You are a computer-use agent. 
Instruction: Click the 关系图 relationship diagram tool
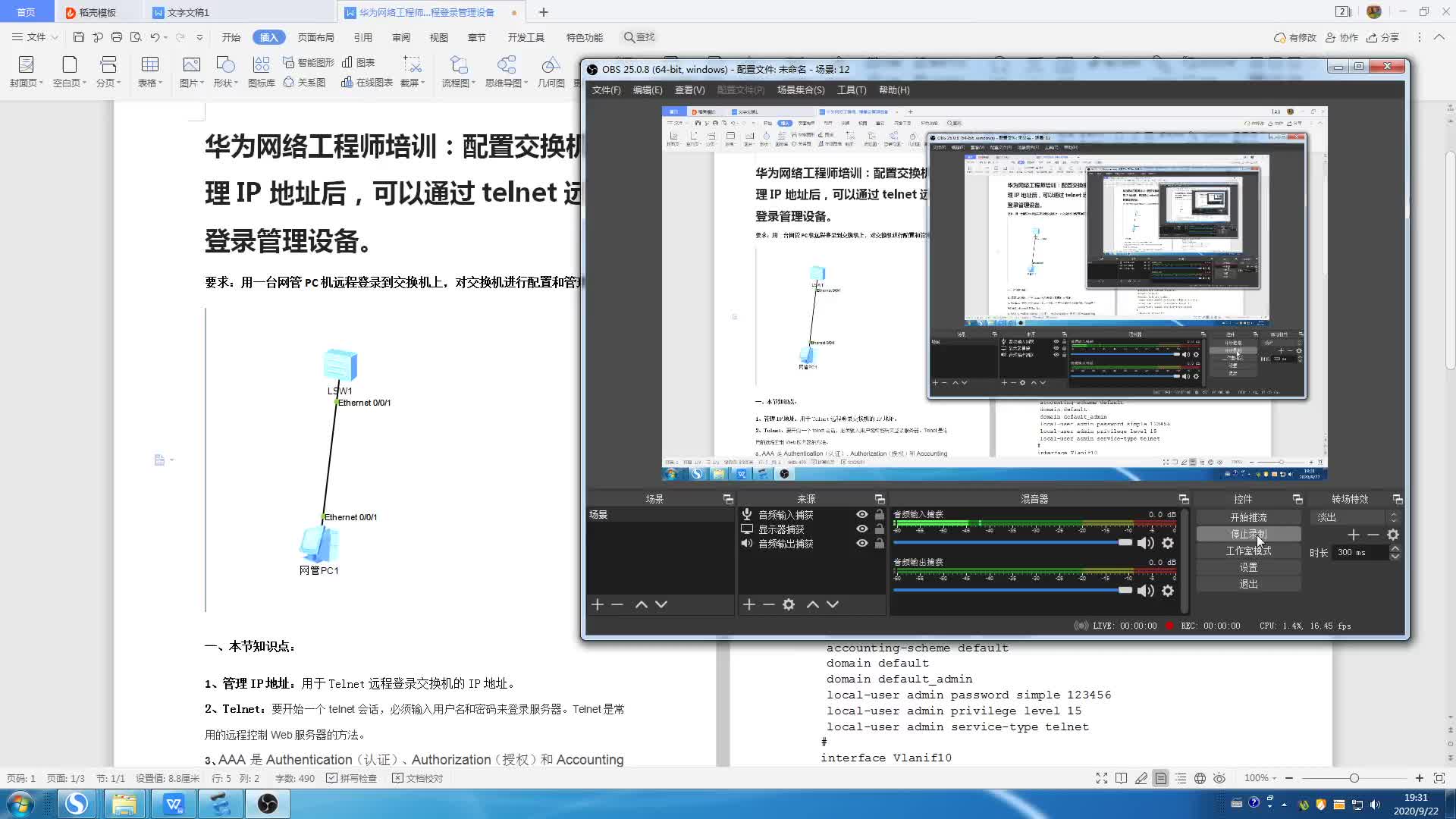click(x=304, y=82)
